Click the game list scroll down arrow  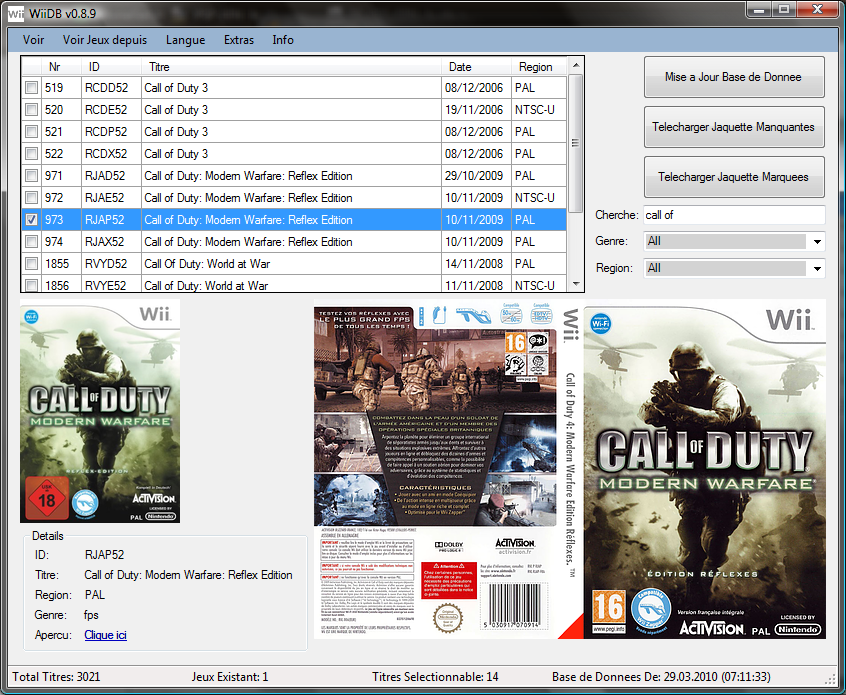pos(576,284)
